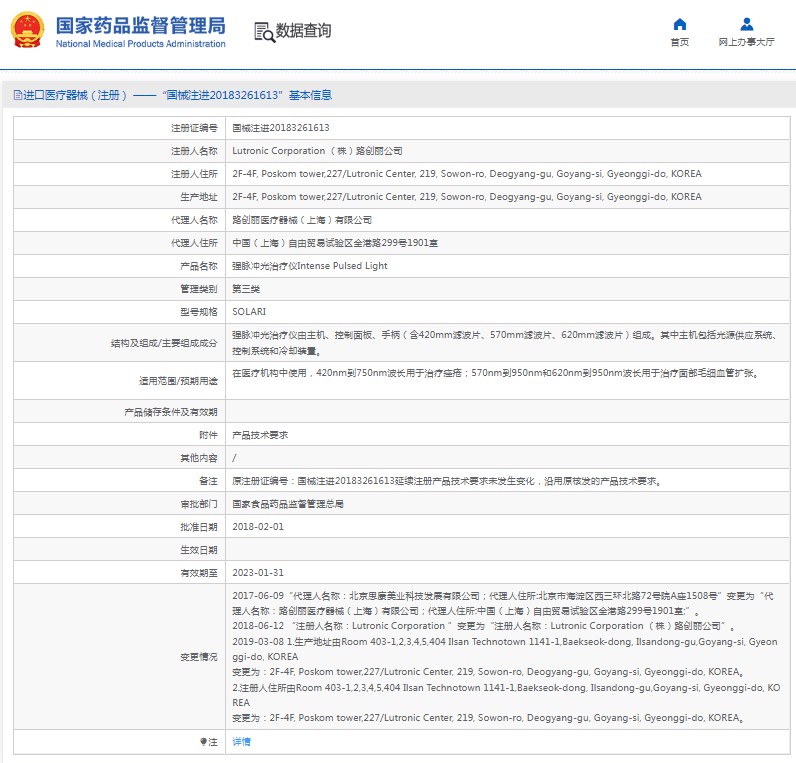
Task: Click the 2018-06-12 change record
Action: (484, 626)
